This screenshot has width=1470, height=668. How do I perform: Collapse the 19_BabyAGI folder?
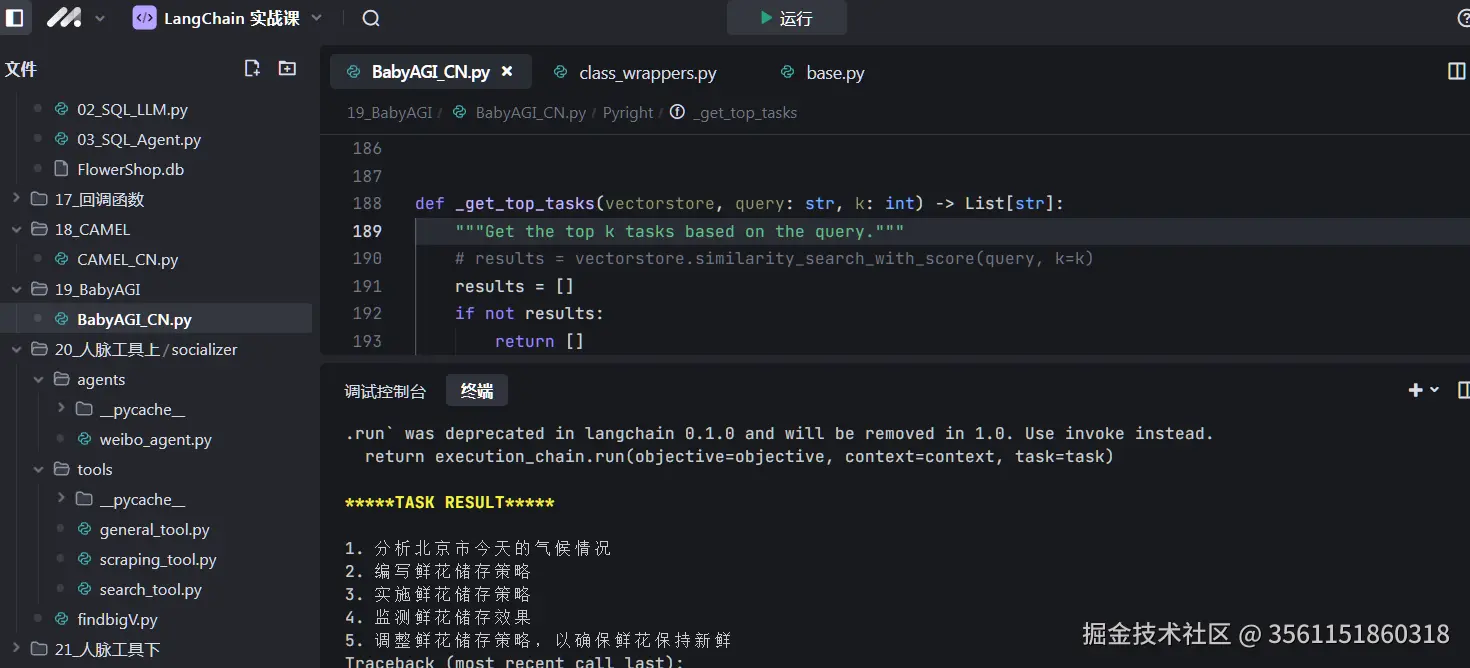click(x=16, y=288)
